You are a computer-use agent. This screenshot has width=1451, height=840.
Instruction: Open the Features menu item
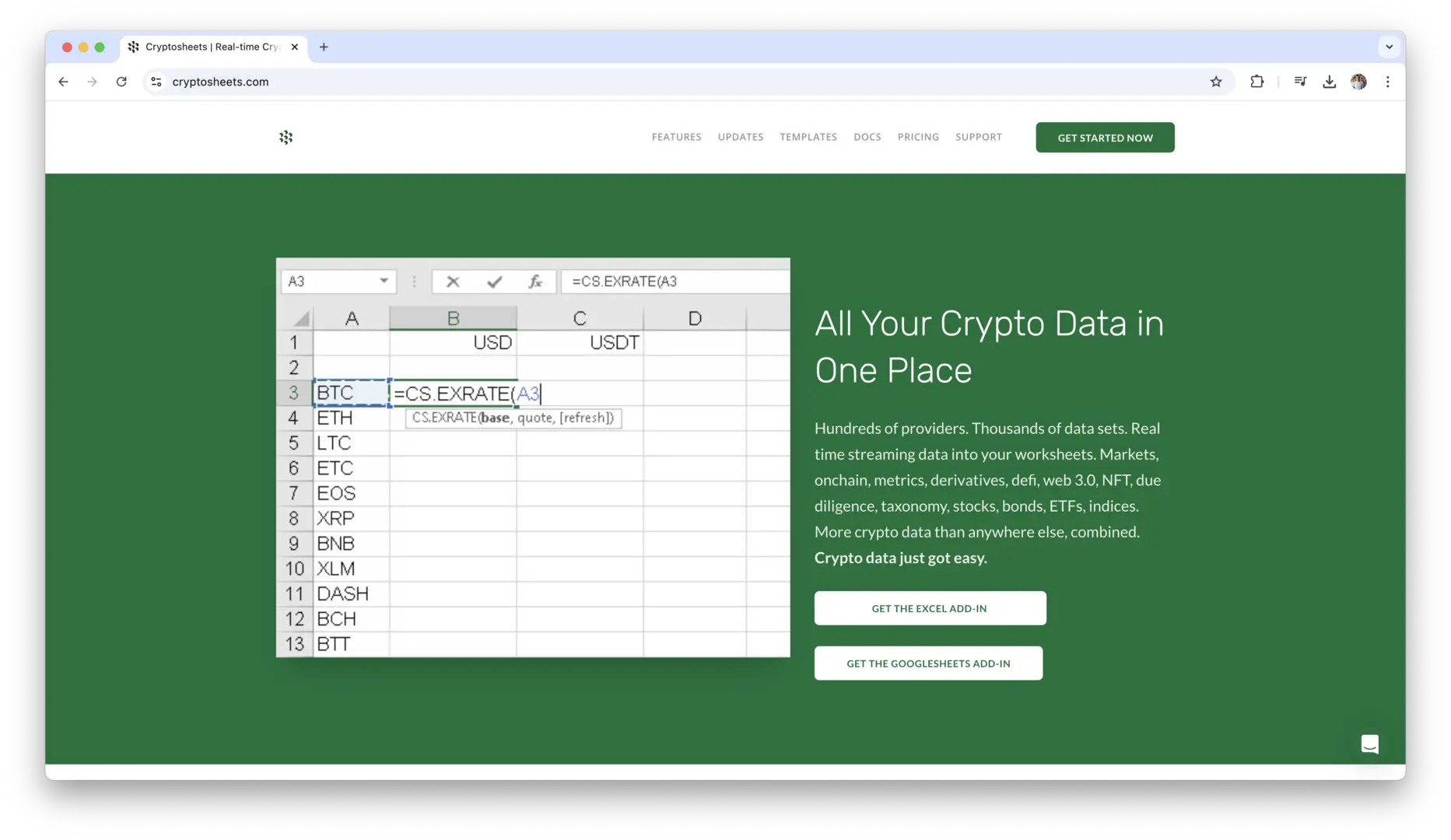pyautogui.click(x=676, y=137)
